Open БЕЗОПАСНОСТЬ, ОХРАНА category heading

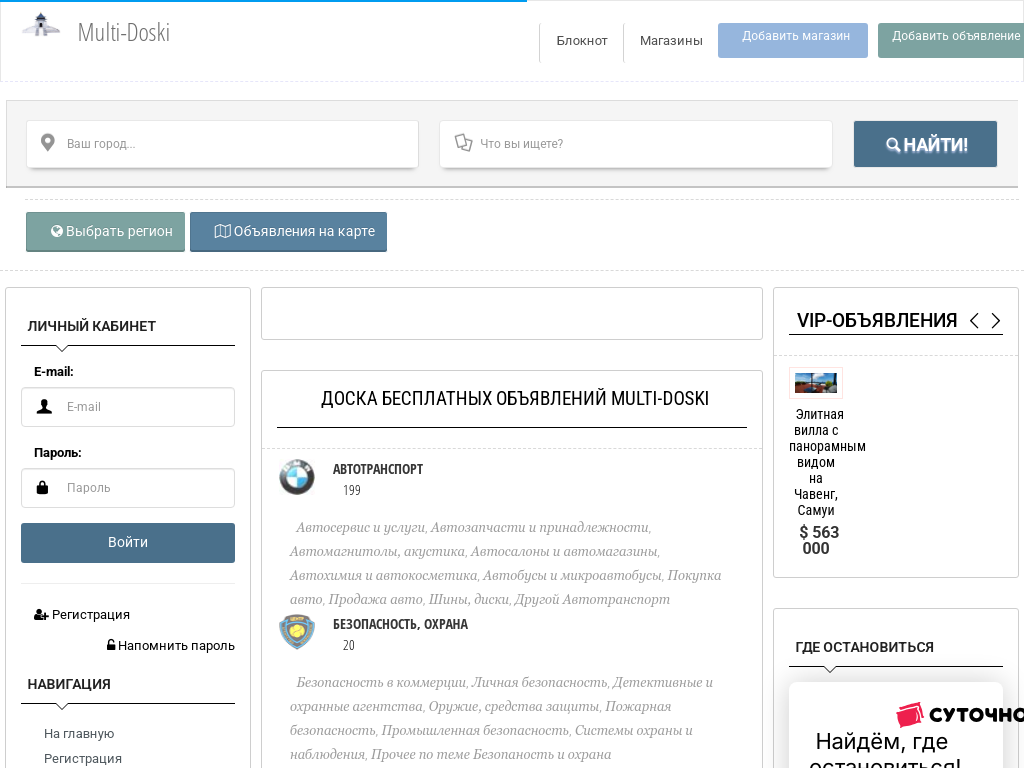click(400, 624)
